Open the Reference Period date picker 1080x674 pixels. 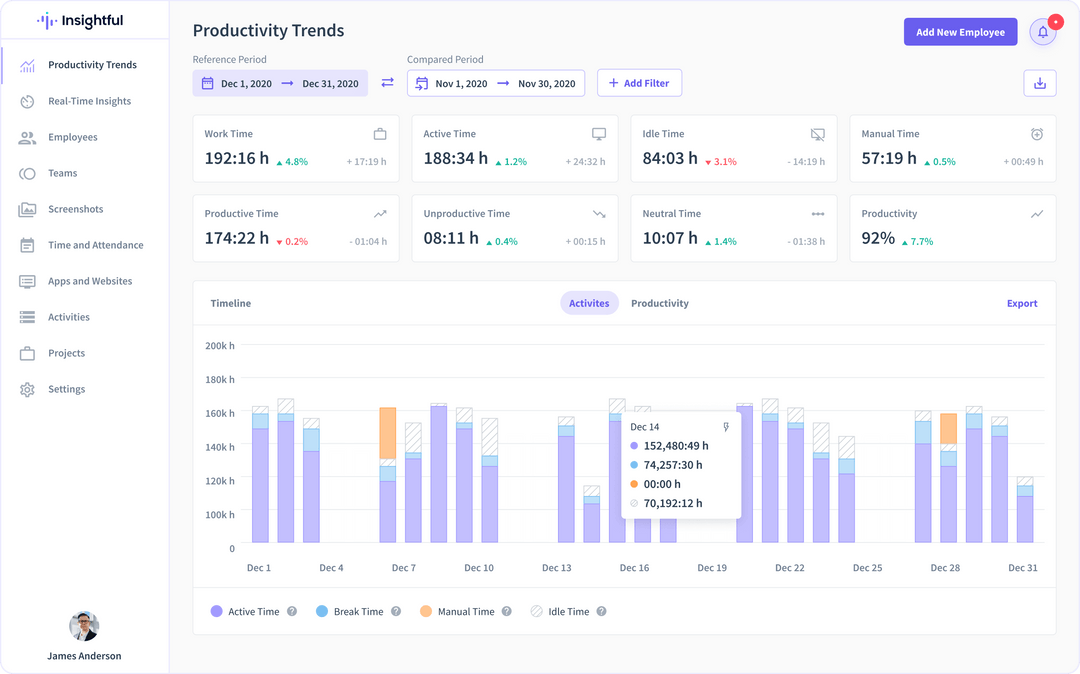click(x=280, y=83)
